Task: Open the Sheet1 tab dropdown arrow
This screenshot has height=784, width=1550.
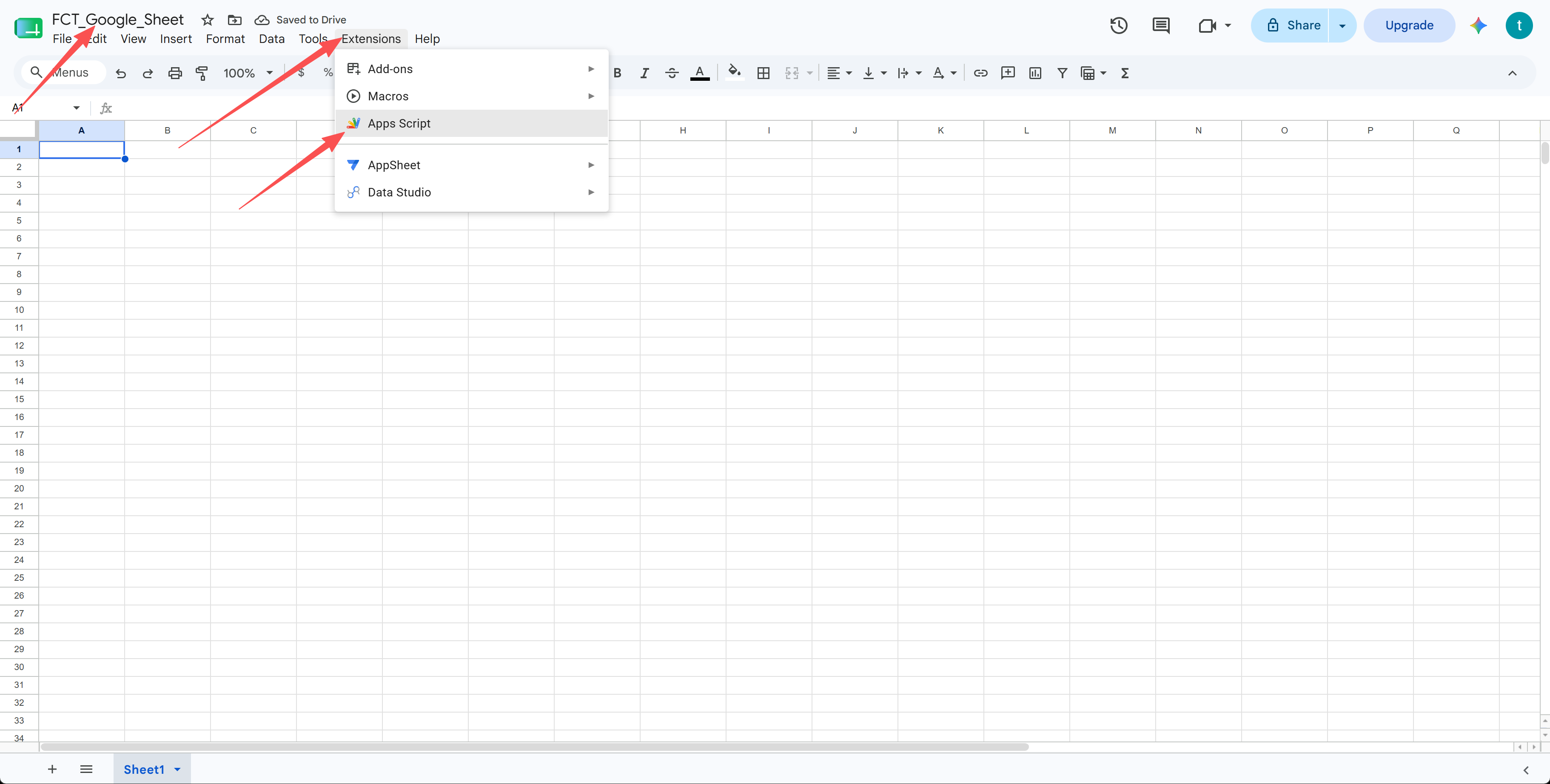Action: 177,769
